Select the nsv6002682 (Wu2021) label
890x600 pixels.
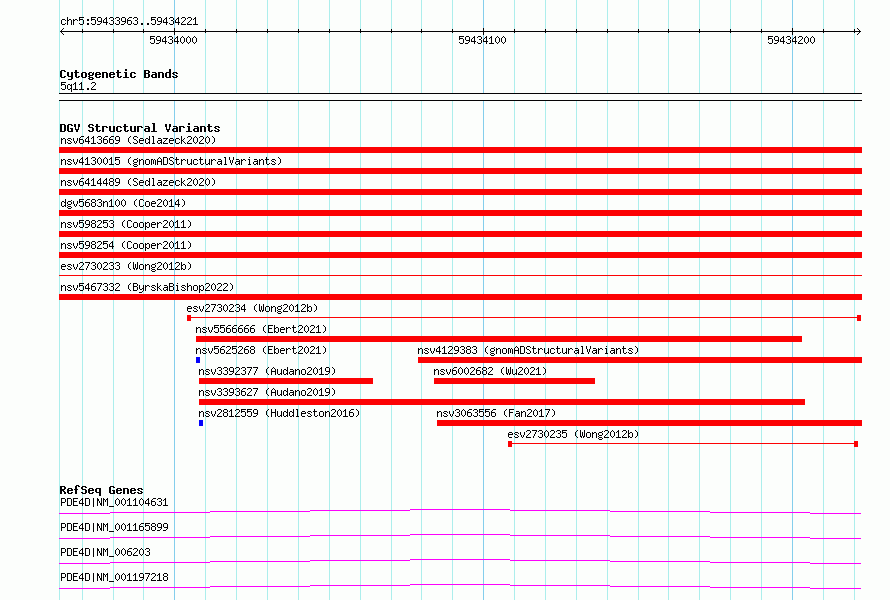(x=490, y=371)
